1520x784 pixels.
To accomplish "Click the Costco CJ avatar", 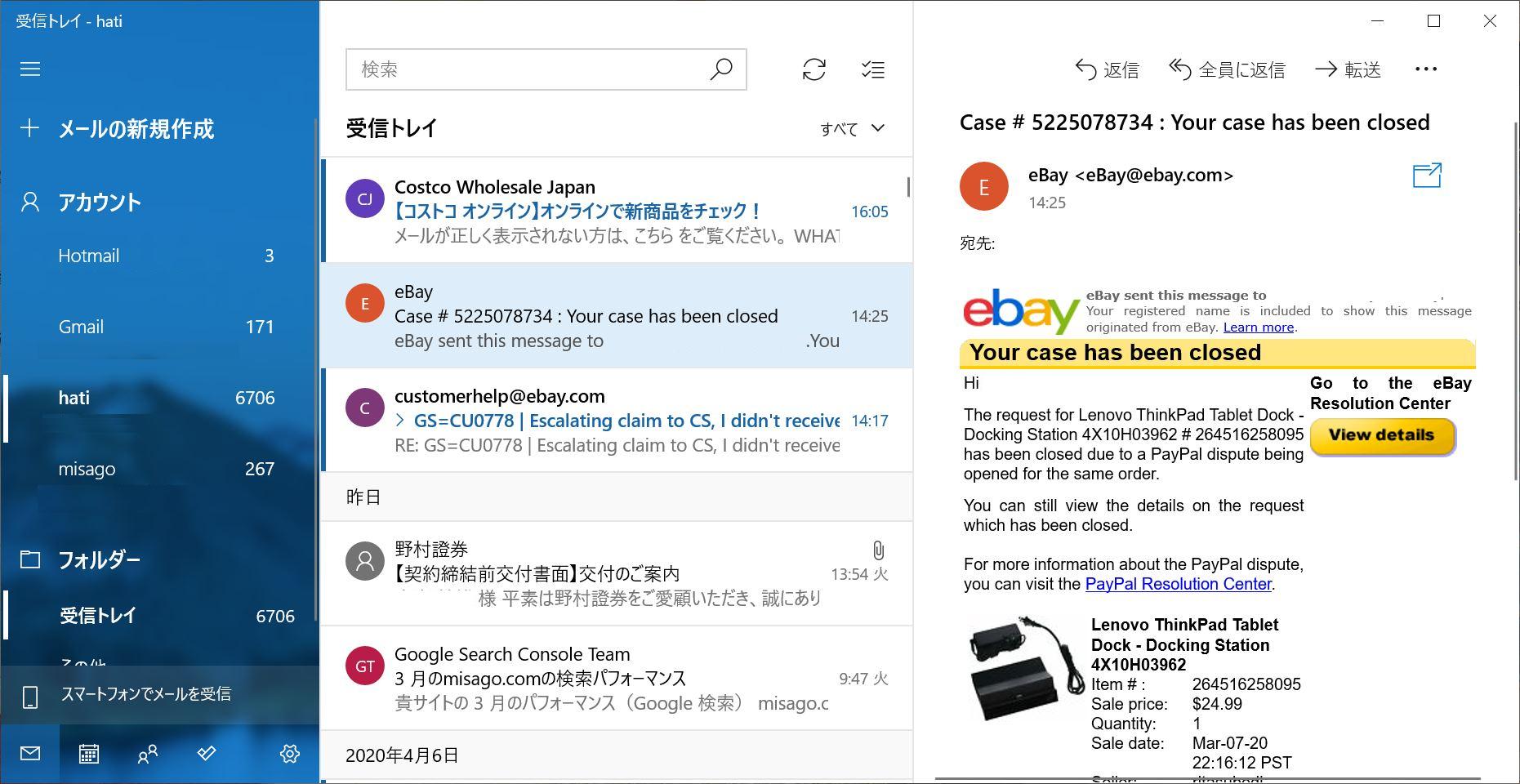I will [x=365, y=198].
